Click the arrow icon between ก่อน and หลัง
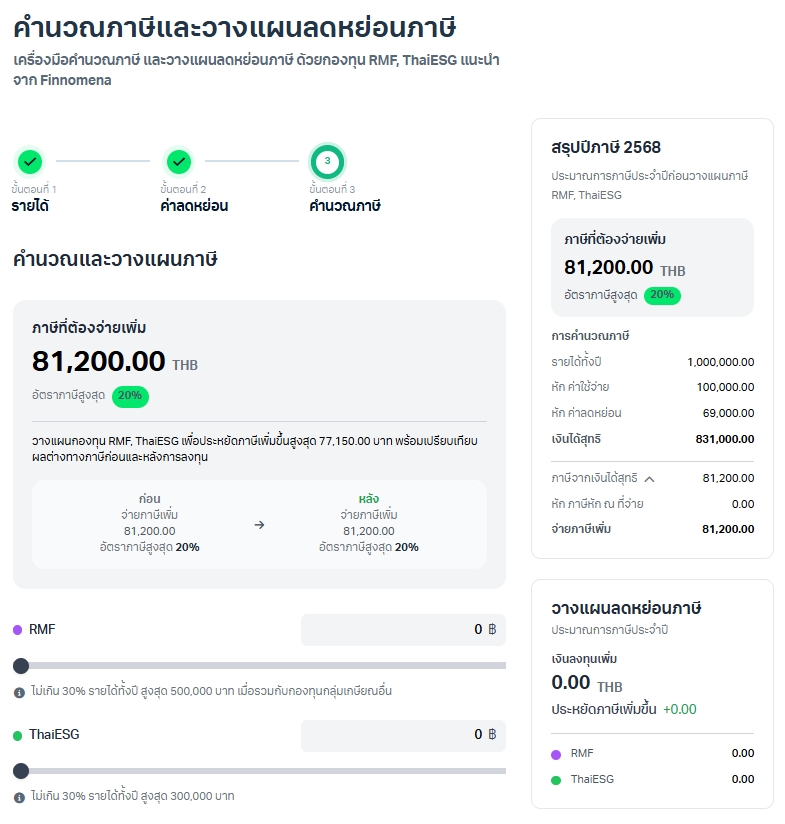Viewport: 785px width, 824px height. pos(259,525)
